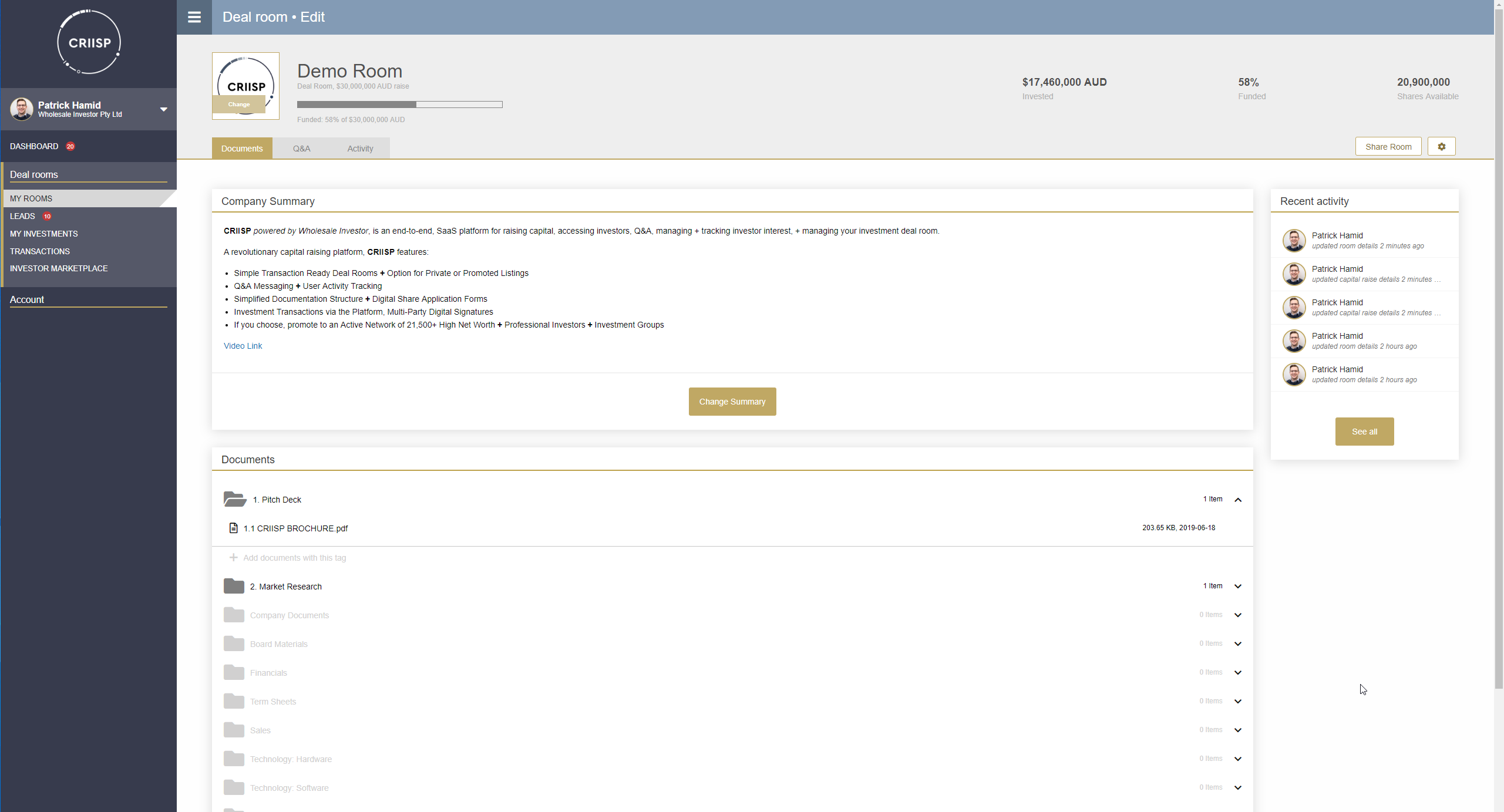Switch to the Q&A tab
This screenshot has height=812, width=1504.
click(301, 149)
